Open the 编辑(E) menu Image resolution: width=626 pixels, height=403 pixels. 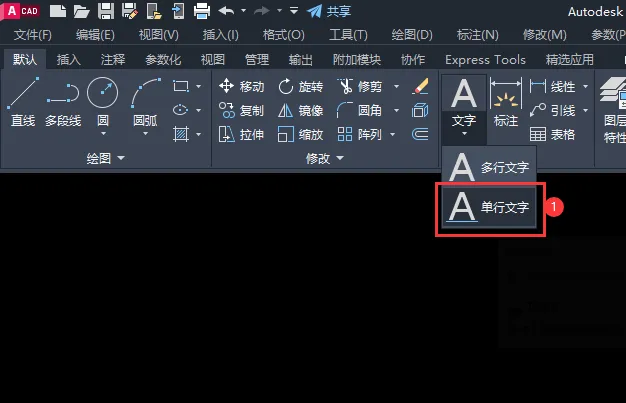click(95, 35)
